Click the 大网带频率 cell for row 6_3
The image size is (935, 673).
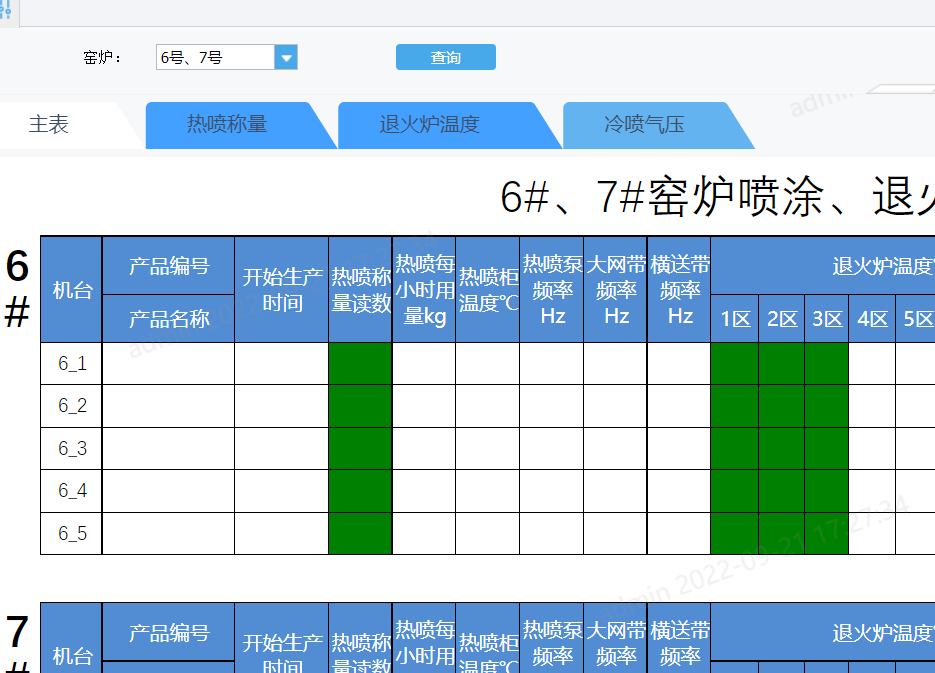615,448
